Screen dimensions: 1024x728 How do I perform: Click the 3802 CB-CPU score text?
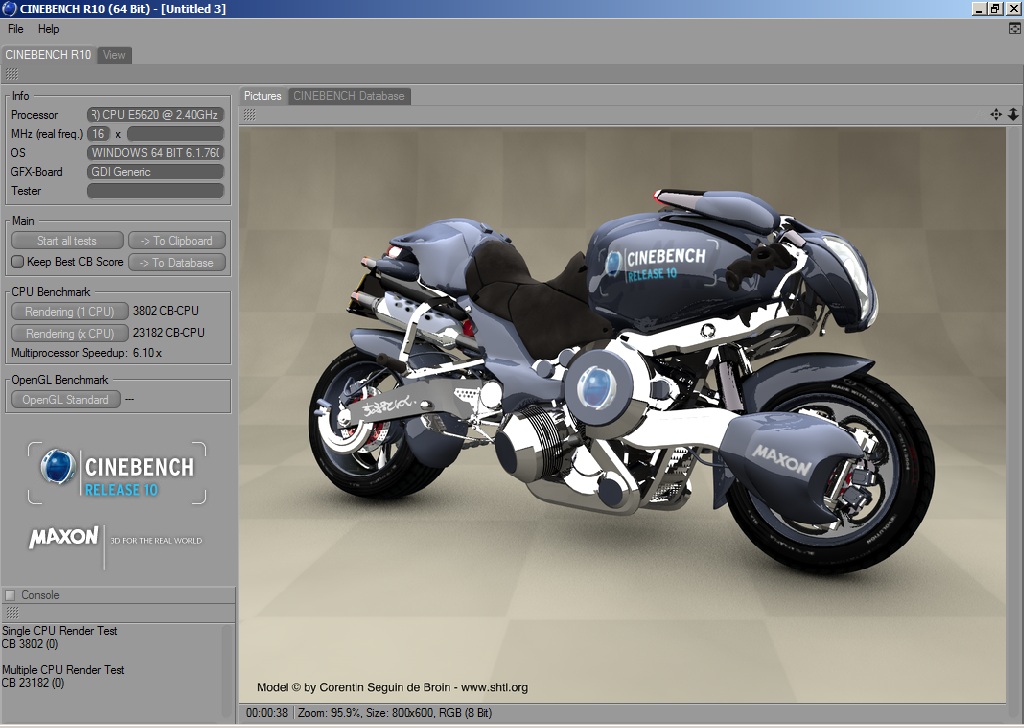click(x=166, y=311)
